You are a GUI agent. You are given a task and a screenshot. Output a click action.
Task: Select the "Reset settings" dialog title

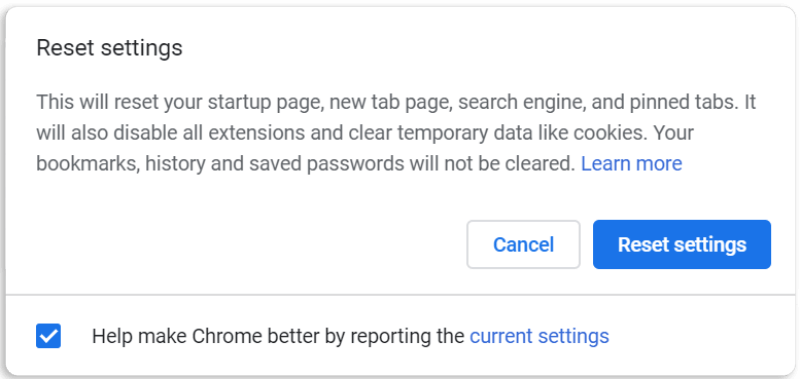pyautogui.click(x=109, y=48)
